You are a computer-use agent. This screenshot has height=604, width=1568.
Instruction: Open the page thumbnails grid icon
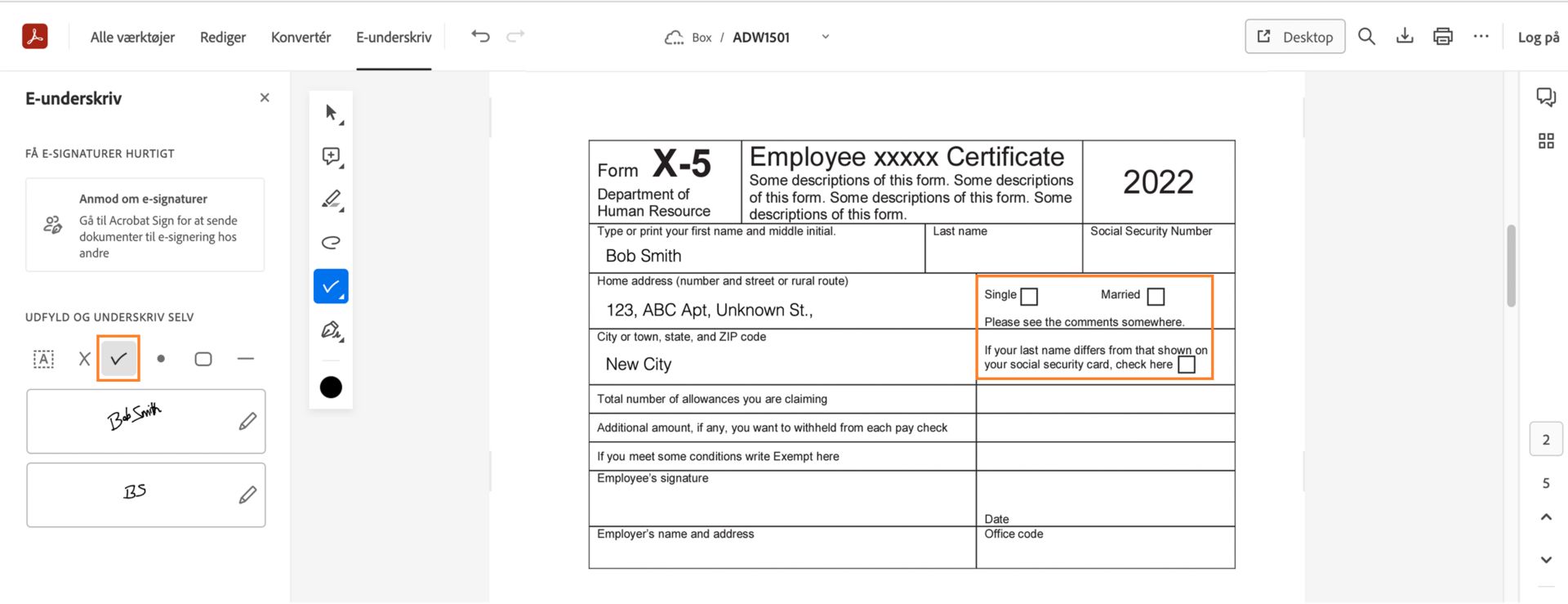pyautogui.click(x=1546, y=141)
